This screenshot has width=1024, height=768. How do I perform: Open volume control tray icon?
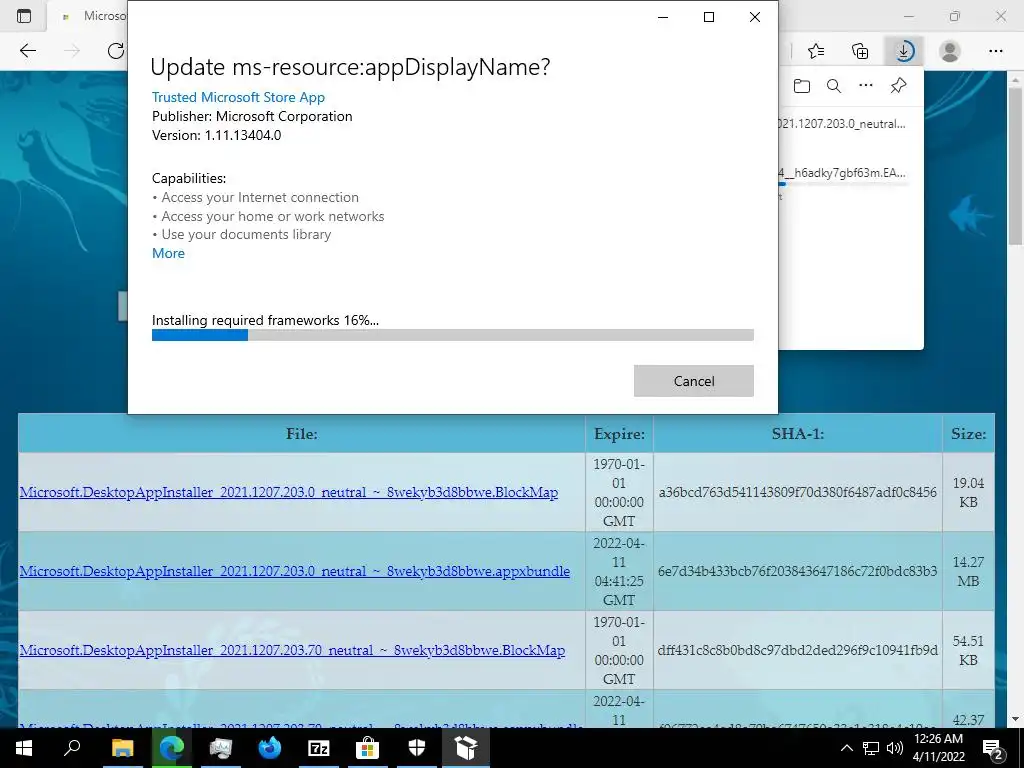895,748
